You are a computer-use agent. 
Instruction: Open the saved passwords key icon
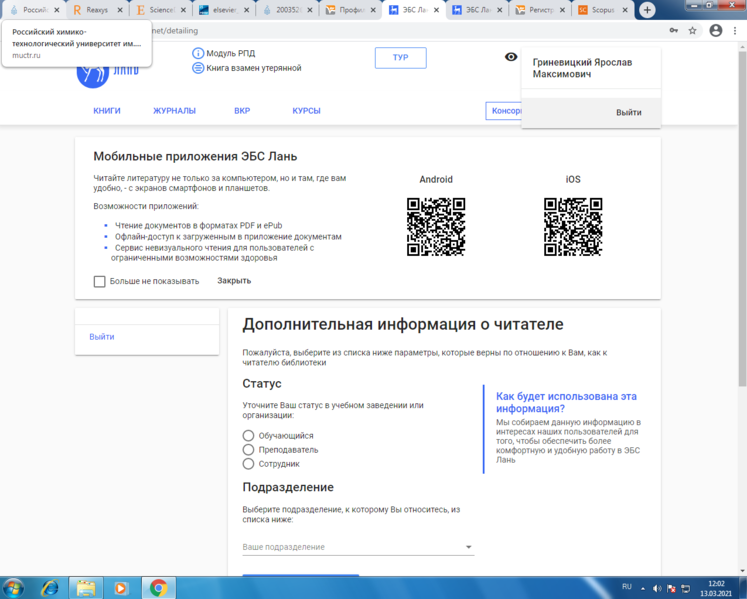673,30
